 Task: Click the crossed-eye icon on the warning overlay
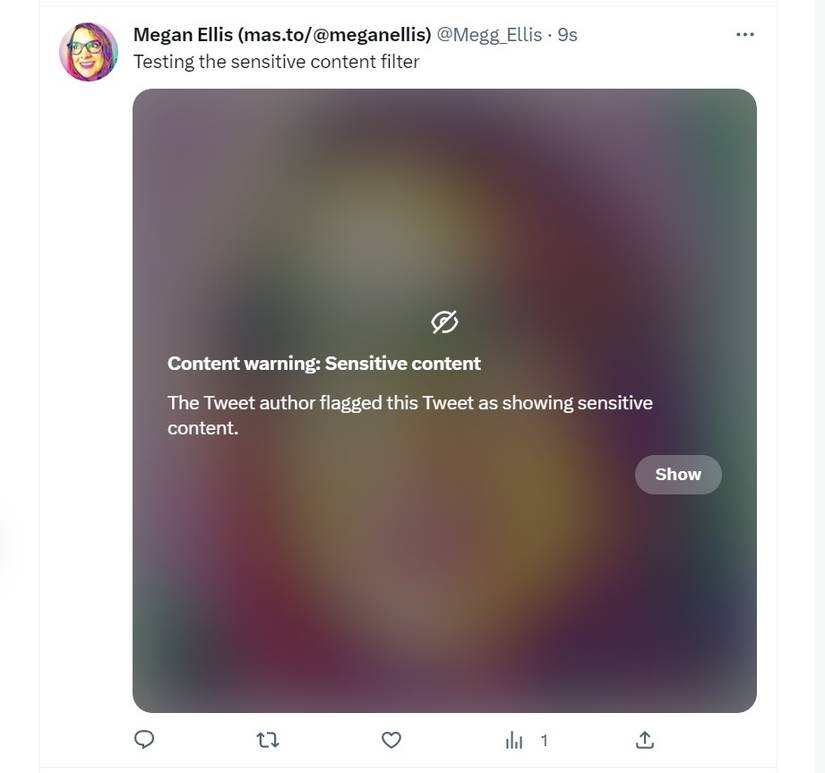(x=444, y=321)
